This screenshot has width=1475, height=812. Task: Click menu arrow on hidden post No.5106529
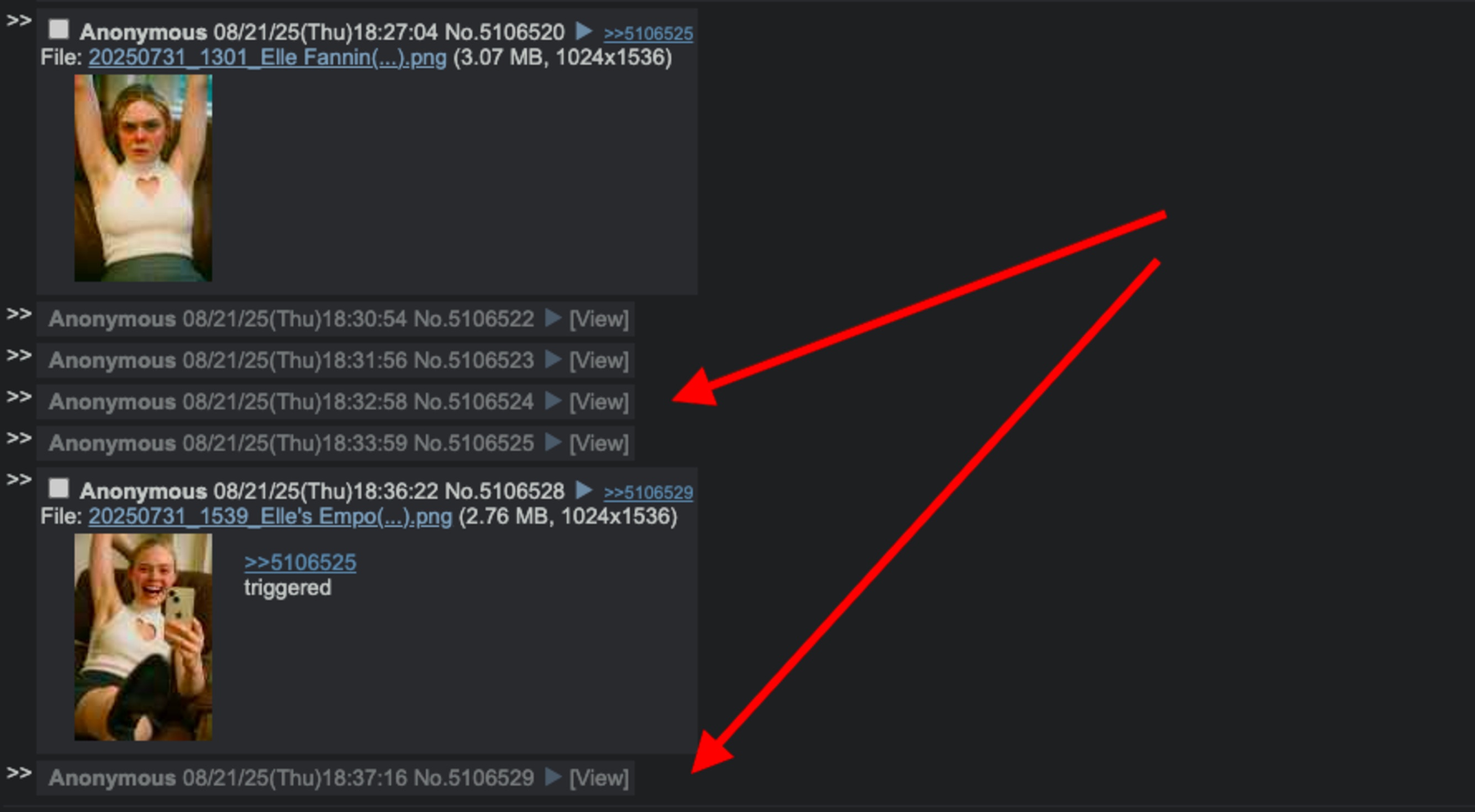[552, 777]
